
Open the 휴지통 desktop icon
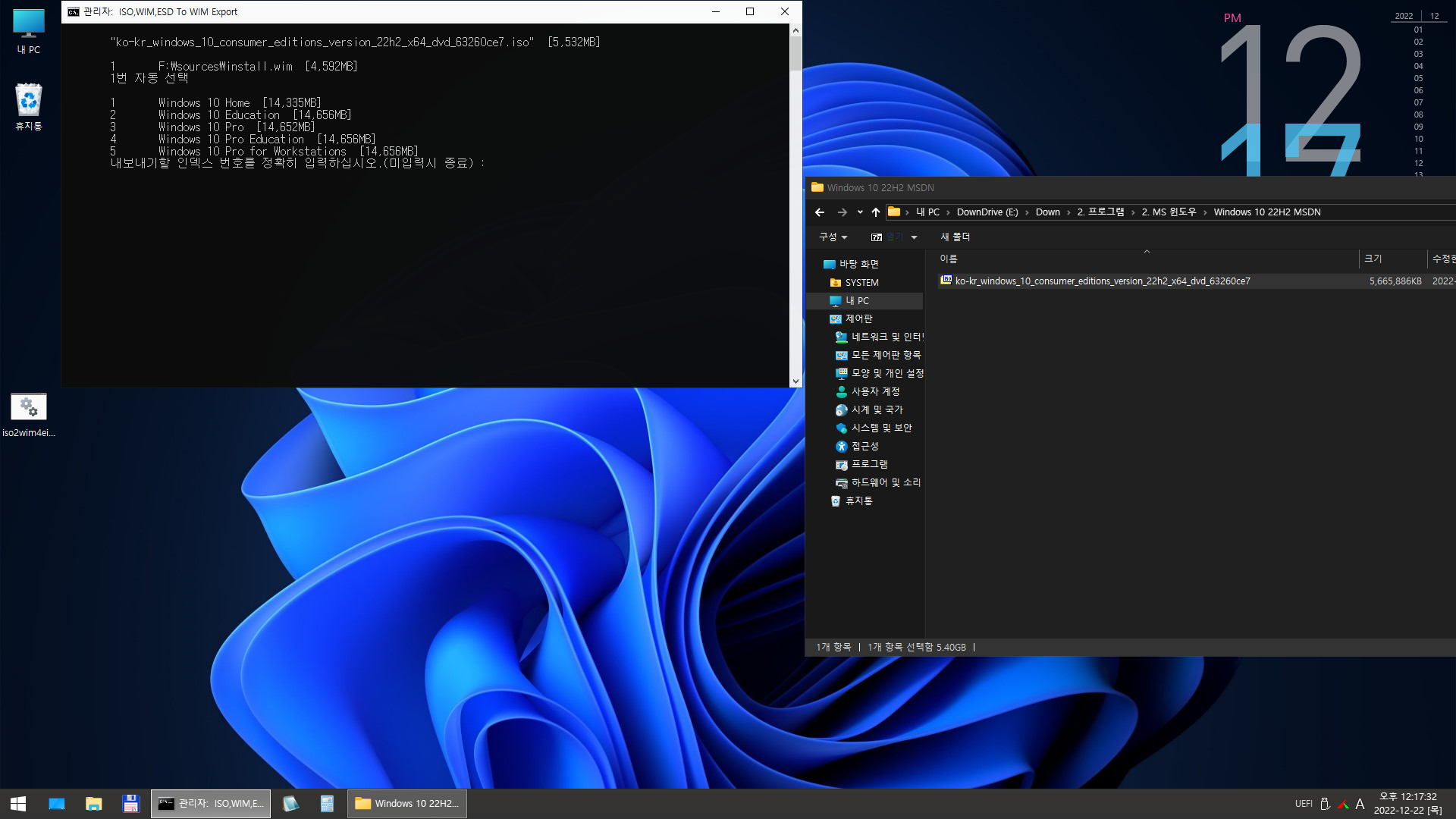29,106
